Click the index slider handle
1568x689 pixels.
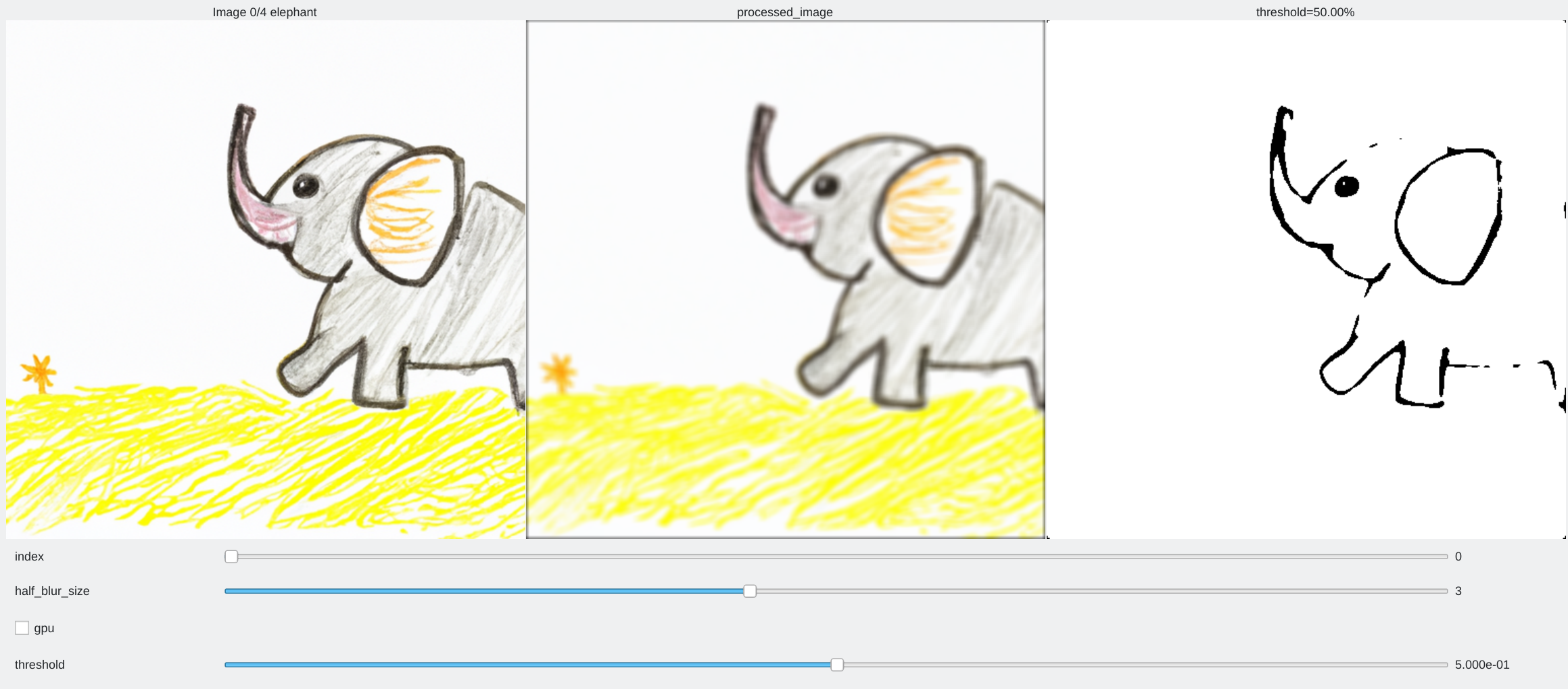231,556
